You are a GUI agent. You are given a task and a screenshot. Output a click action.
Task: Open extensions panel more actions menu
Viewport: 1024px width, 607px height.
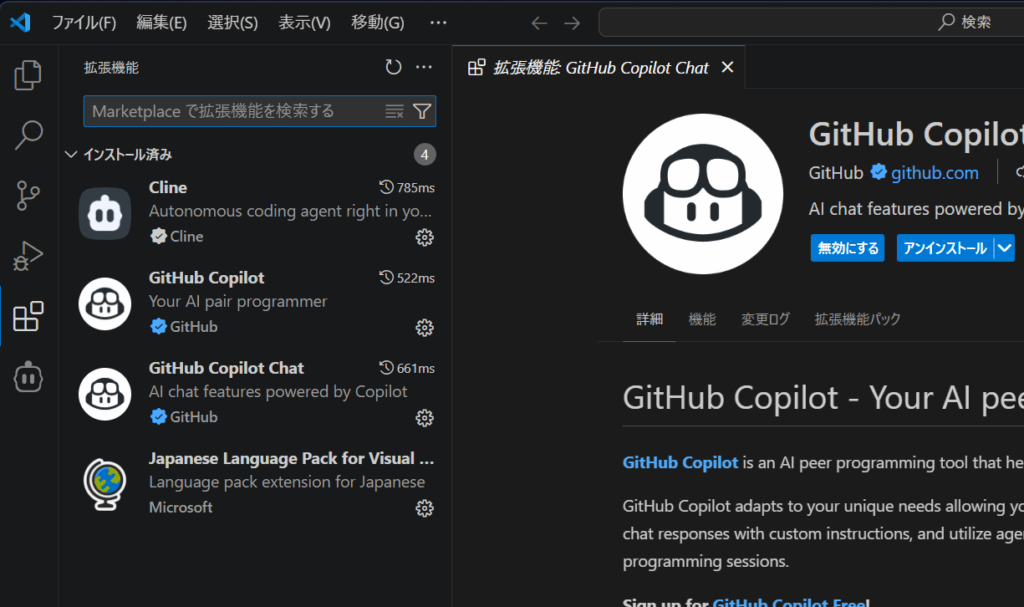coord(424,67)
